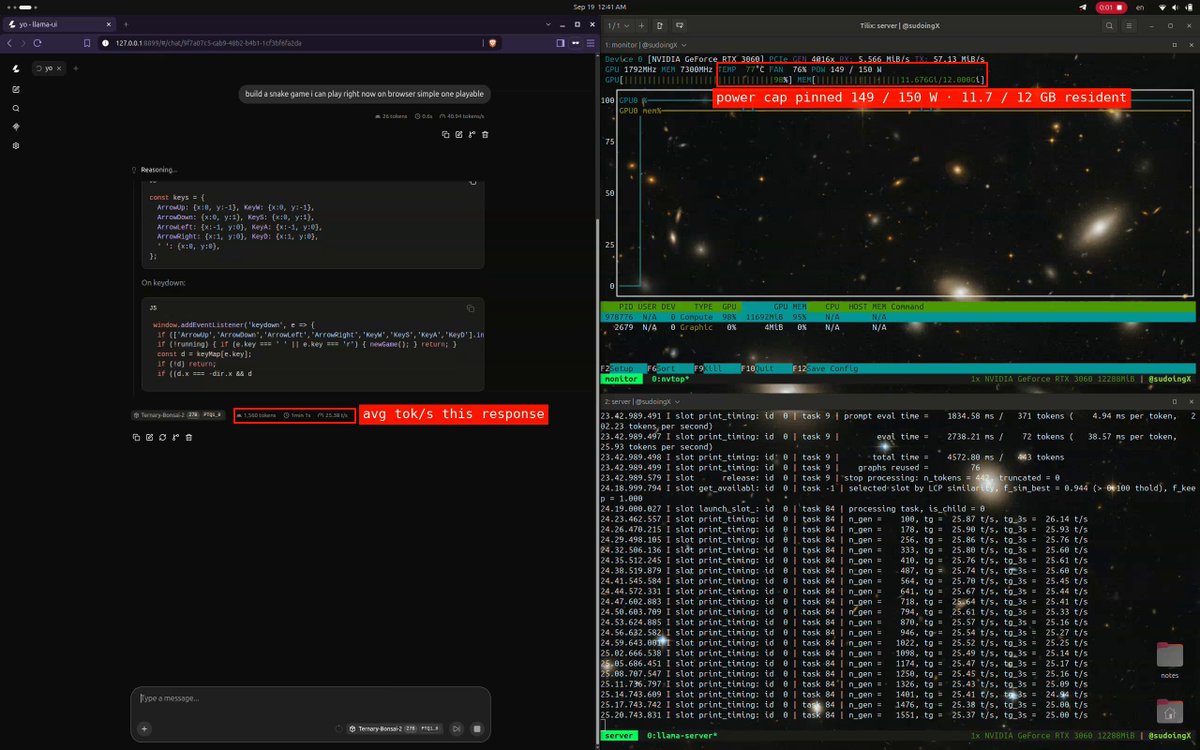Delete the assistant response

coord(188,437)
